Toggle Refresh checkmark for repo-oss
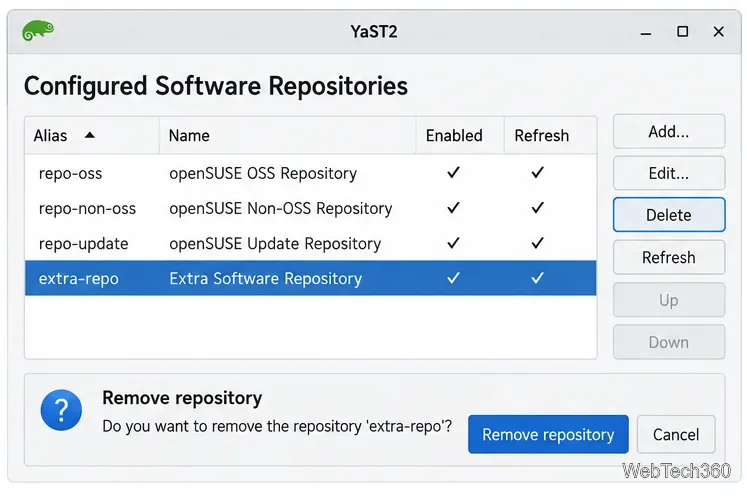Viewport: 747px width, 496px height. (x=537, y=172)
